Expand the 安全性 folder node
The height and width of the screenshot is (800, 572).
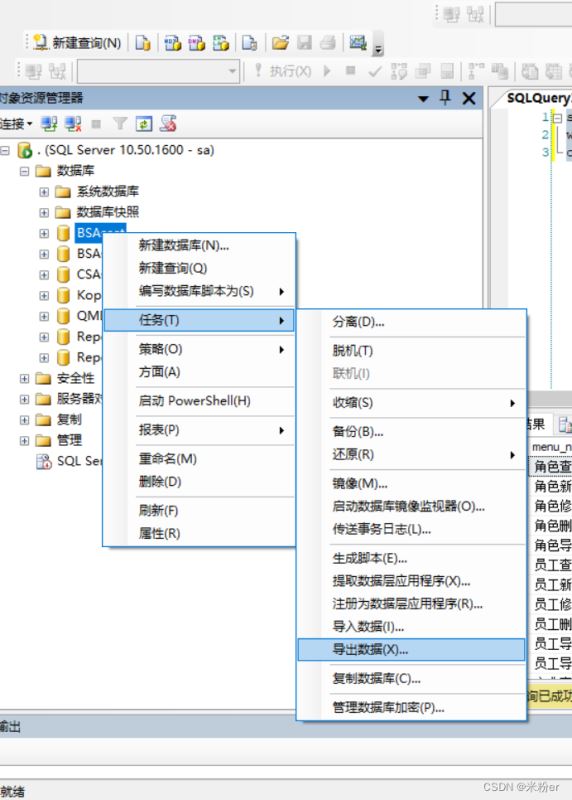pos(24,379)
